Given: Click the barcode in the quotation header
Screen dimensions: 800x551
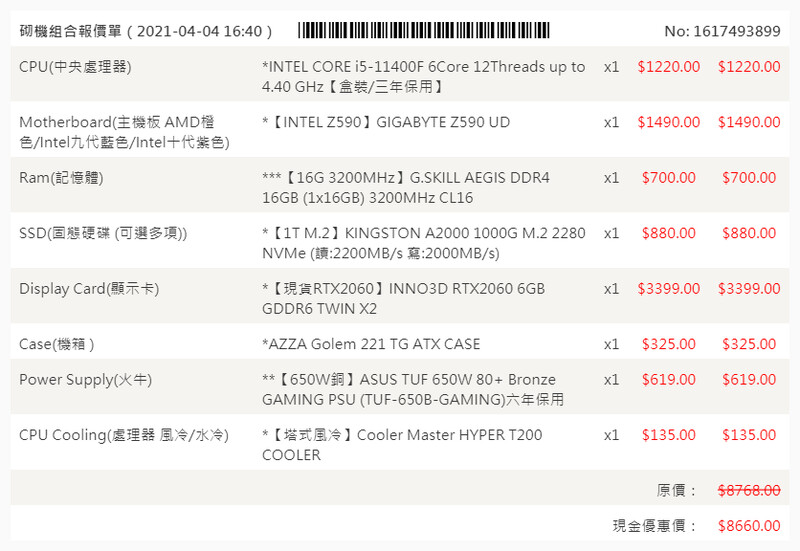Looking at the screenshot, I should tap(424, 30).
